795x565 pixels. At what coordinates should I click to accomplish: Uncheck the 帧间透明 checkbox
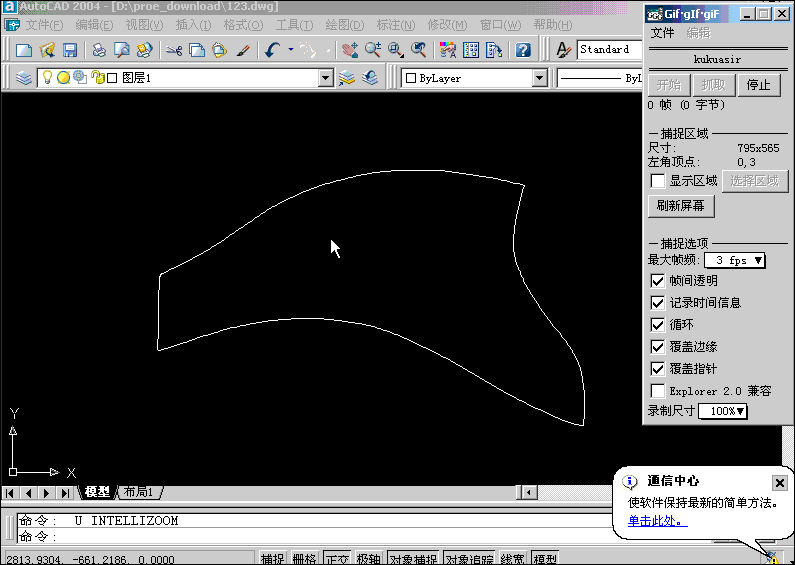[658, 281]
